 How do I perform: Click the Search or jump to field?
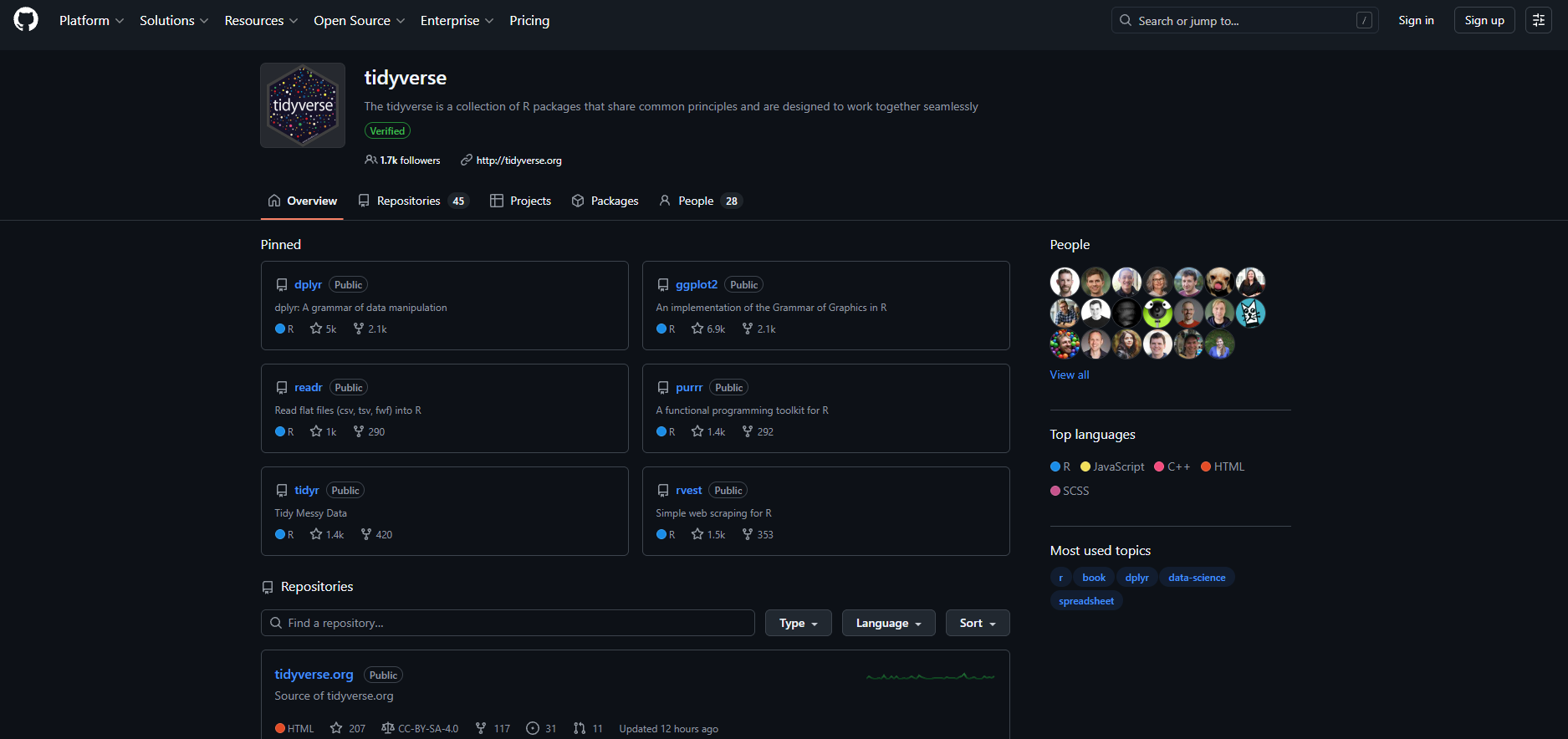1244,20
